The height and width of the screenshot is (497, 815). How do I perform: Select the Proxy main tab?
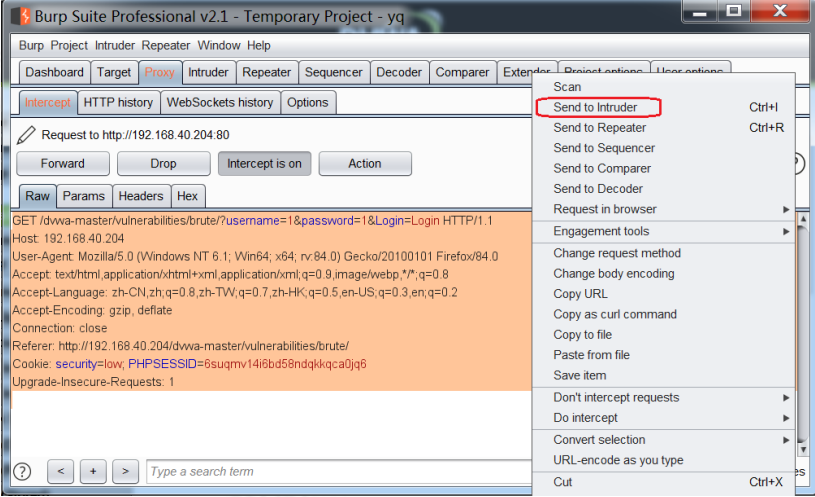[x=160, y=72]
